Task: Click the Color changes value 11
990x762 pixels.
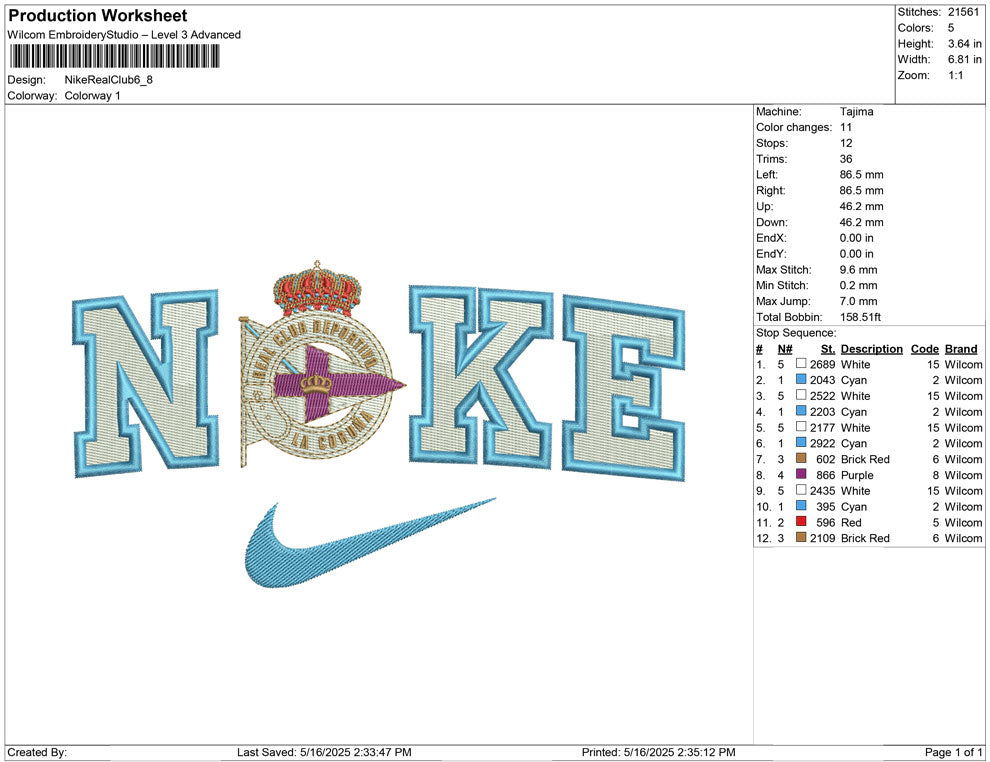Action: [846, 127]
